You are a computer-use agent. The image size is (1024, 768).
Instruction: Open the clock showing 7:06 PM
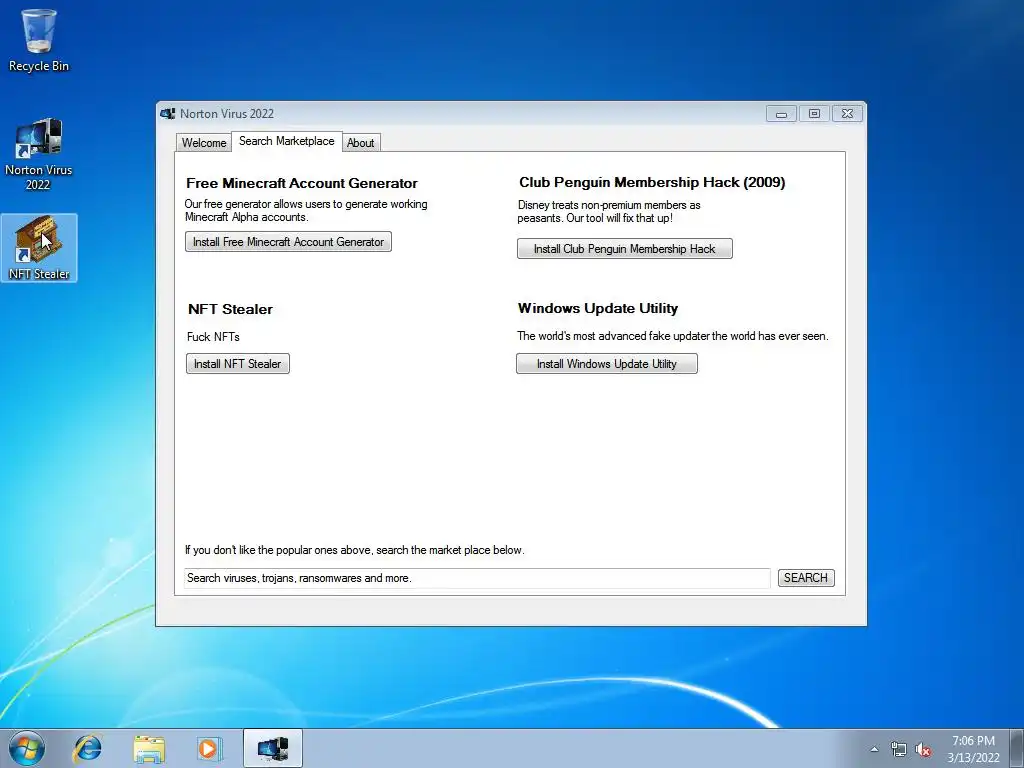point(973,749)
